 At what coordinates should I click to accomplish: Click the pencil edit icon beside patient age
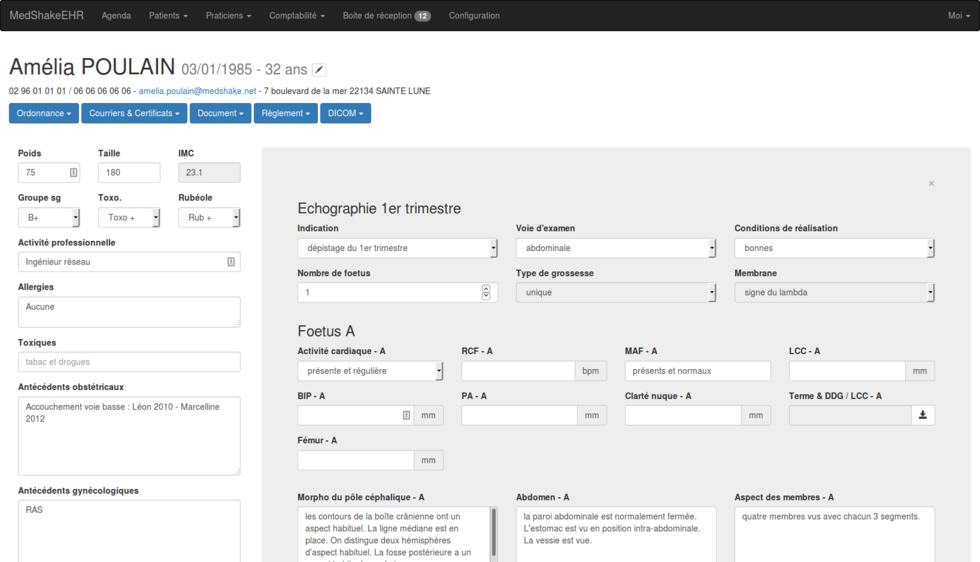(x=319, y=70)
